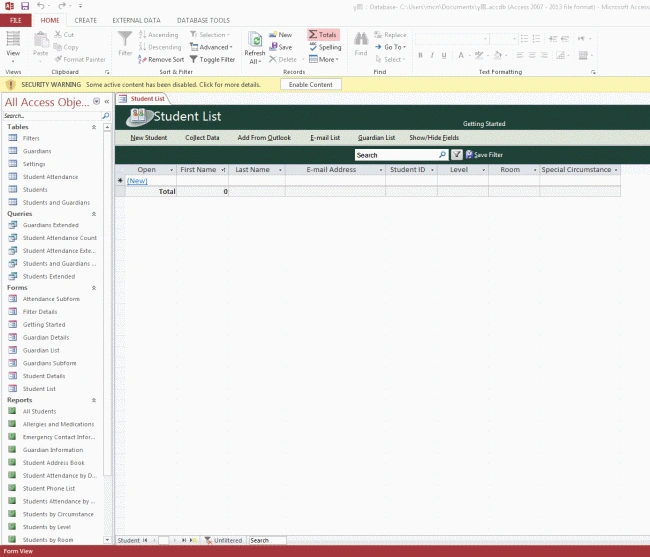Click the navigation pane scrollbar down arrow

coord(107,540)
